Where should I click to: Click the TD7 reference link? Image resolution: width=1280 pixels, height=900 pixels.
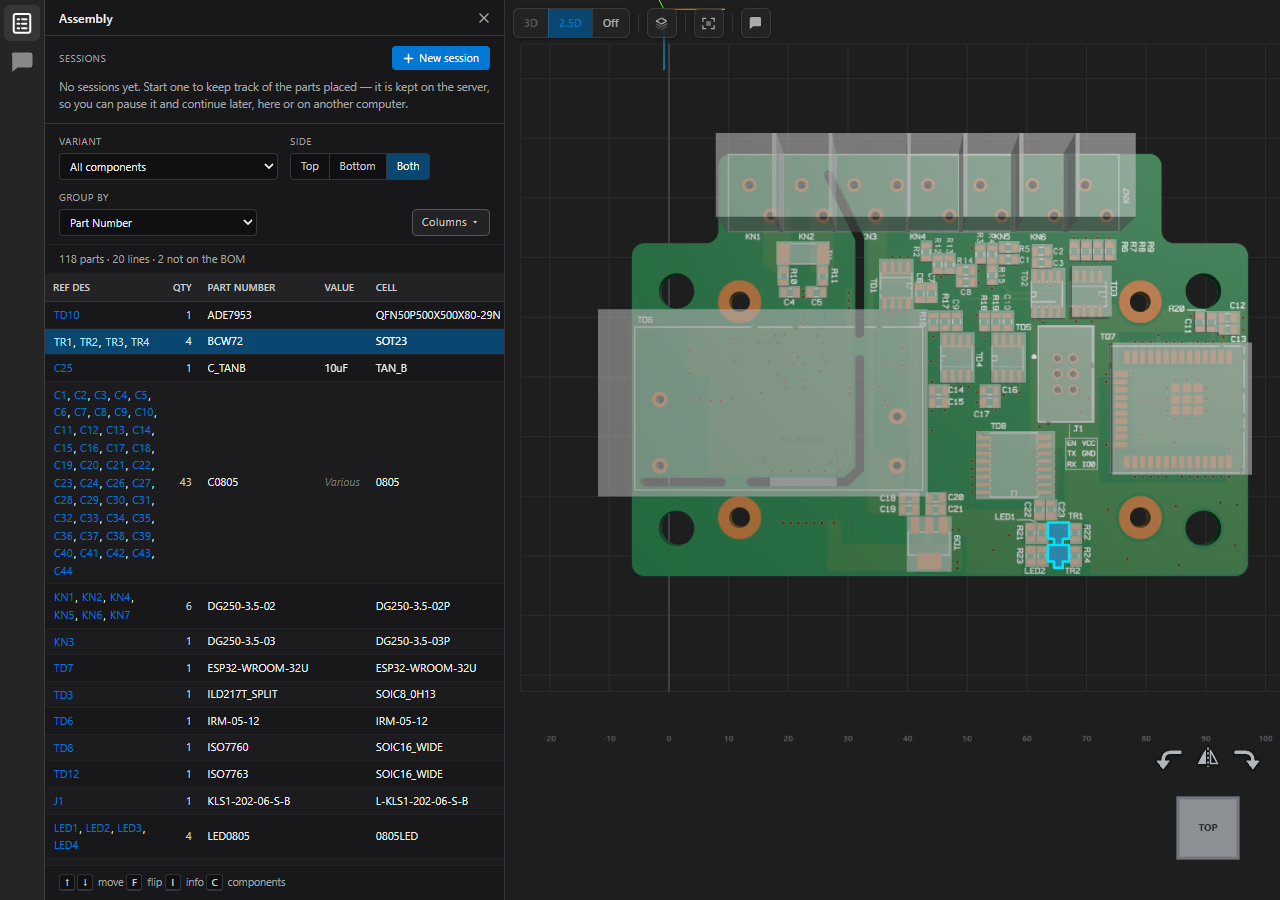64,668
